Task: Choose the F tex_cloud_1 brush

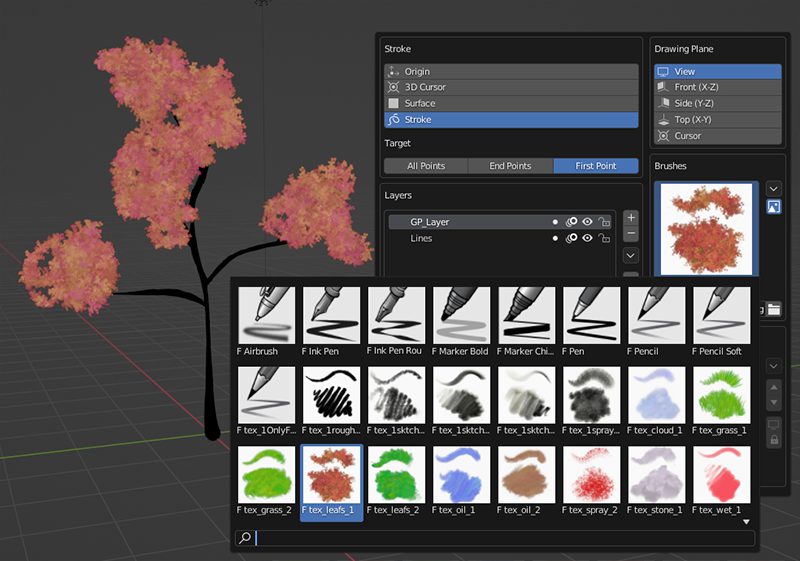Action: [656, 395]
